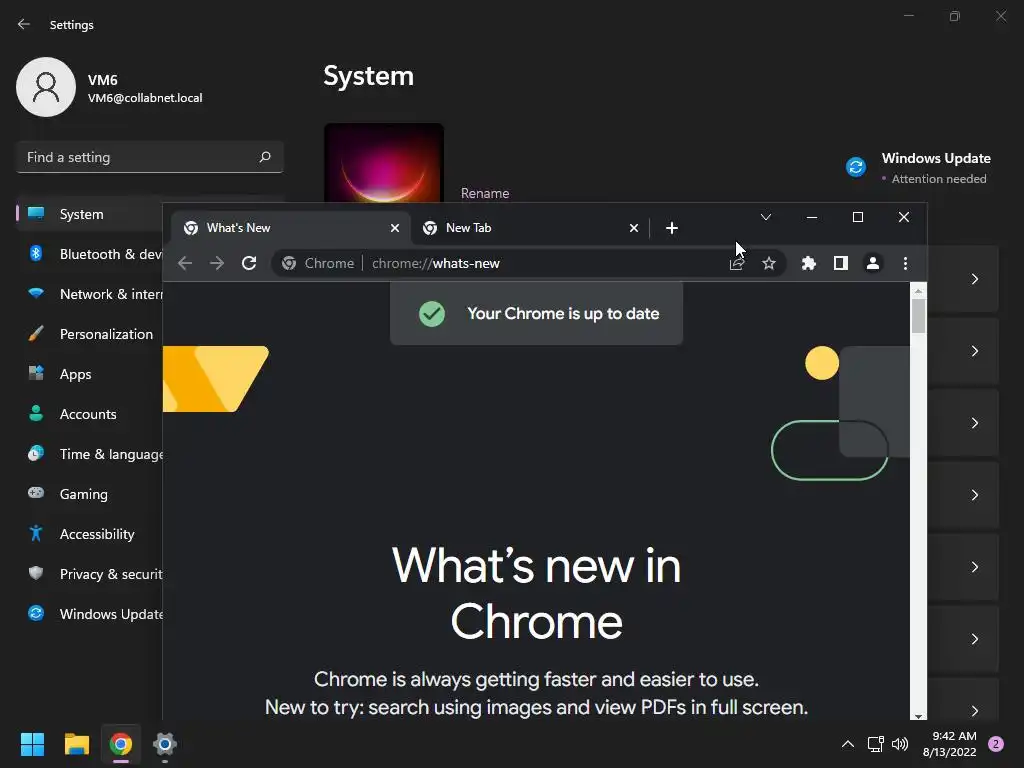Viewport: 1024px width, 768px height.
Task: Open Bluetooth & devices settings
Action: pos(89,254)
